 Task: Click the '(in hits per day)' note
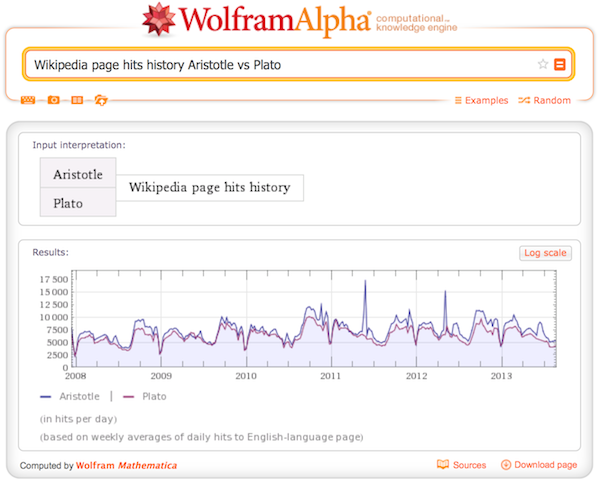[x=78, y=419]
